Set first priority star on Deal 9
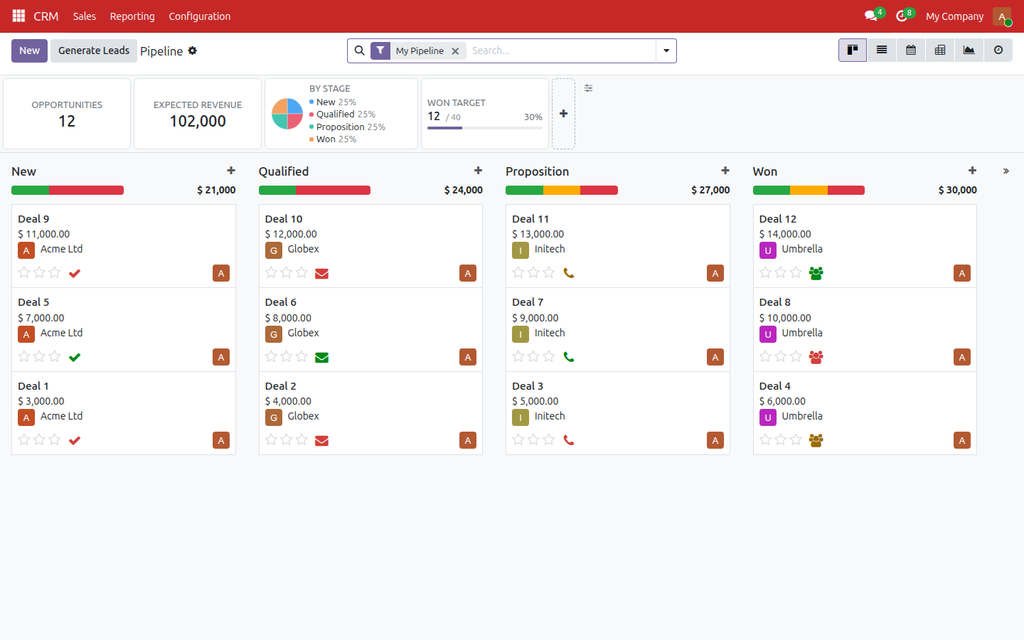This screenshot has height=640, width=1024. click(x=24, y=272)
